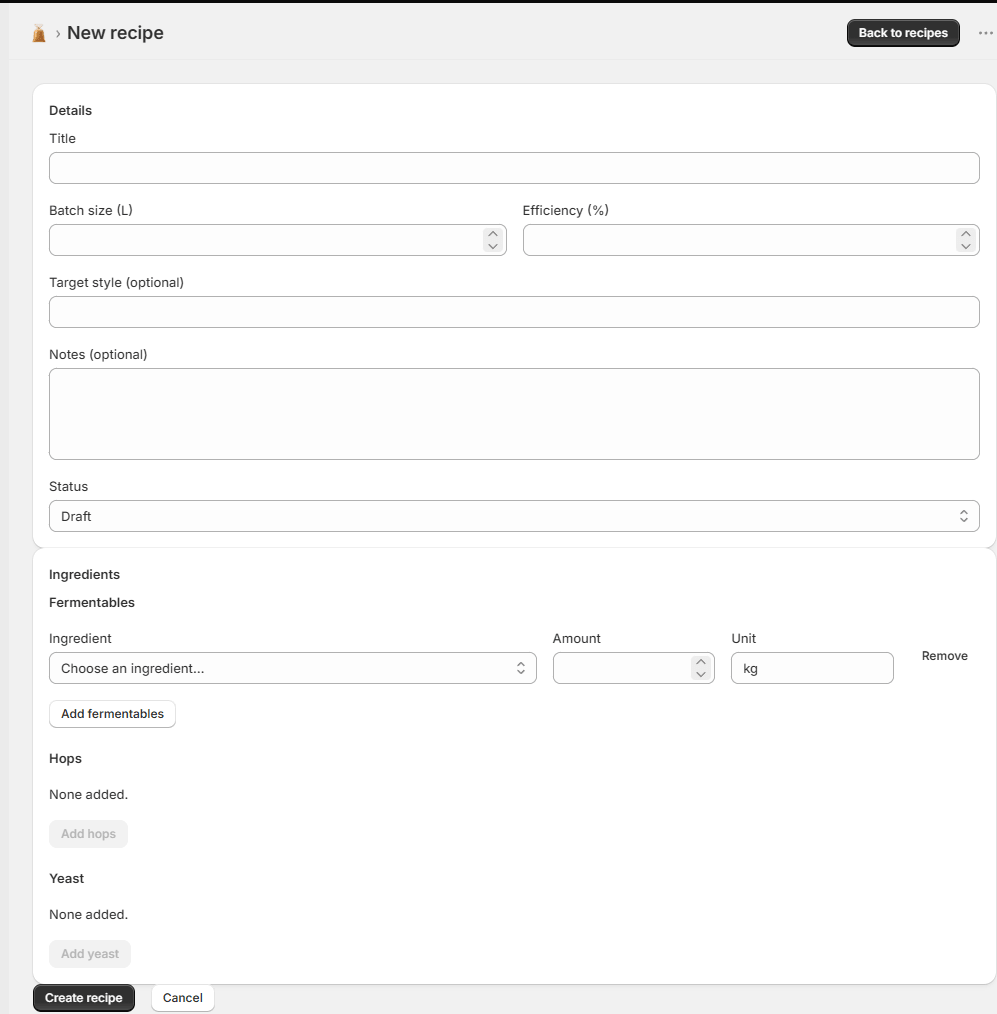This screenshot has width=997, height=1014.
Task: Click the Yeast section heading
Action: coord(67,878)
